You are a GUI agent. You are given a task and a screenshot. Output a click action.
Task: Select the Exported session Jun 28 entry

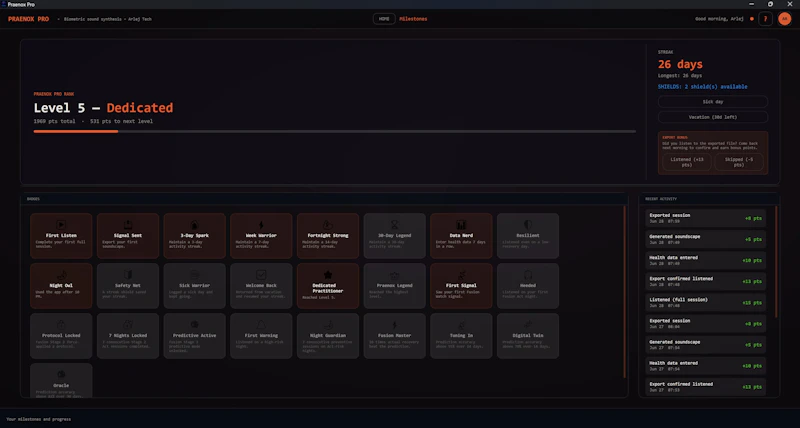click(x=706, y=218)
